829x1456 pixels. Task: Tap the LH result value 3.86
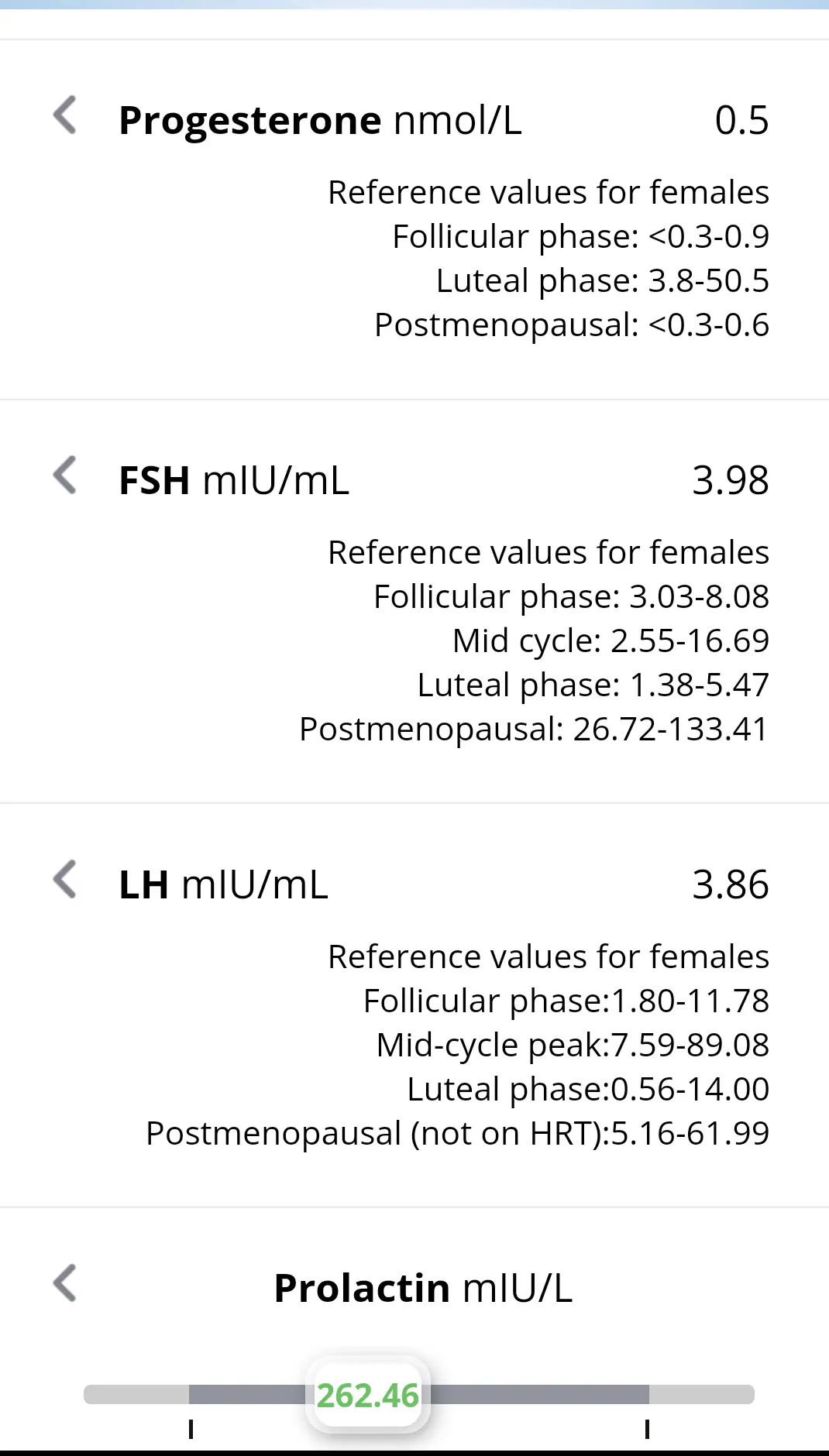point(730,884)
